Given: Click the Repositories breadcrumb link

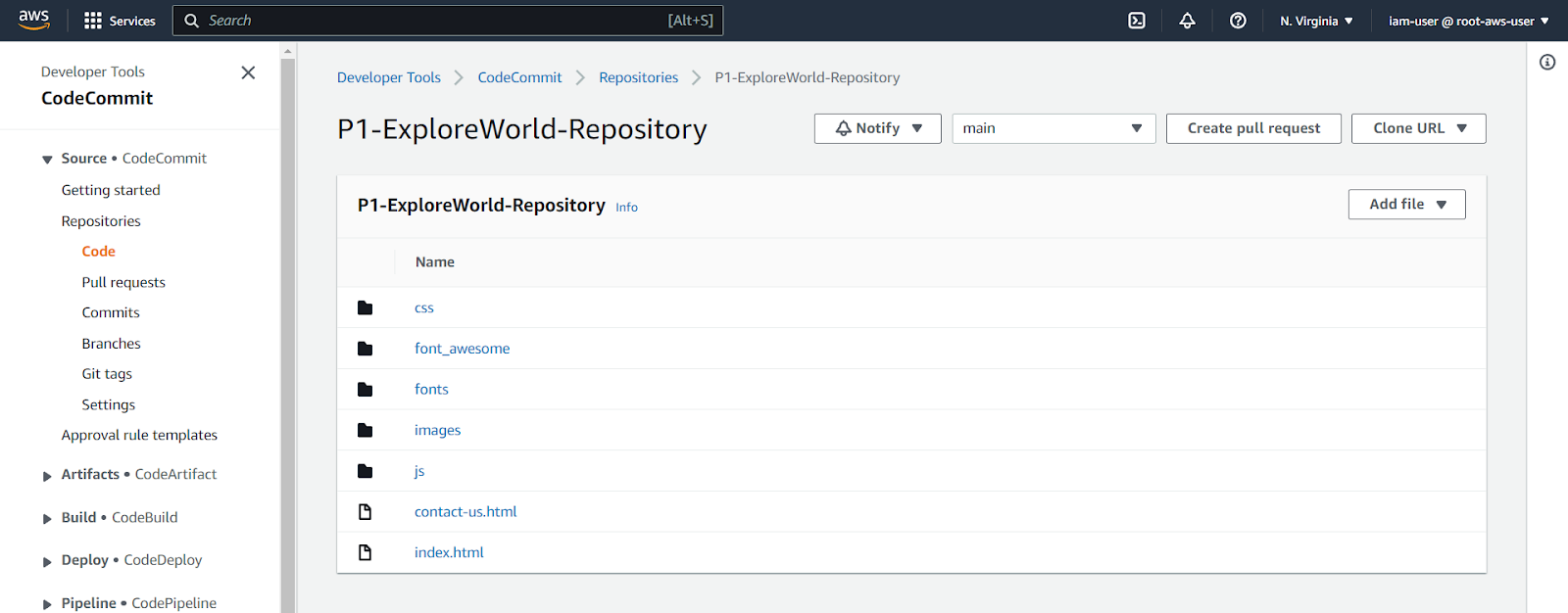Looking at the screenshot, I should point(638,77).
